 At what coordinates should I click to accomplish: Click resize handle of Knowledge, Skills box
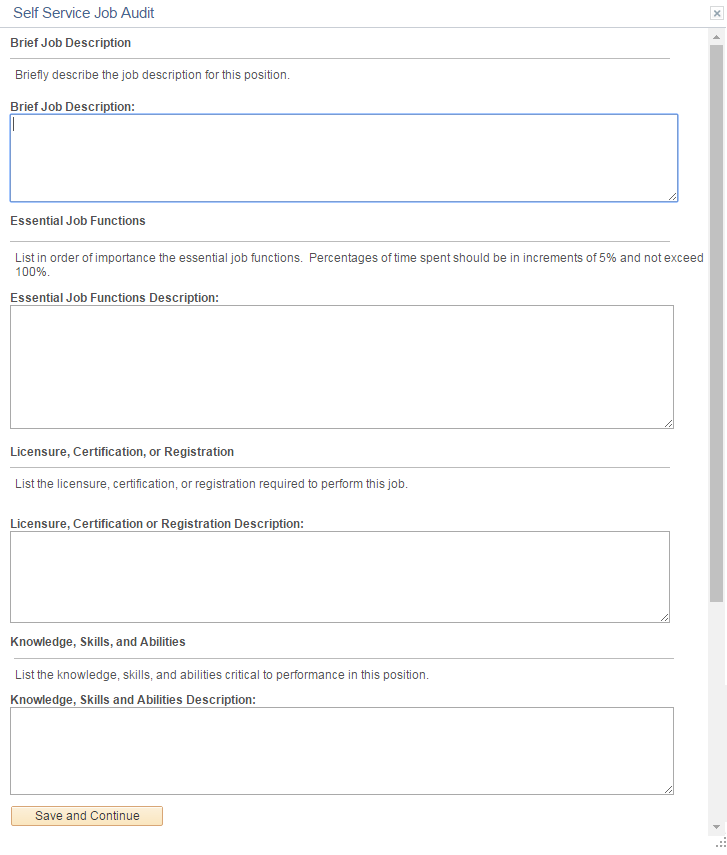pos(669,789)
